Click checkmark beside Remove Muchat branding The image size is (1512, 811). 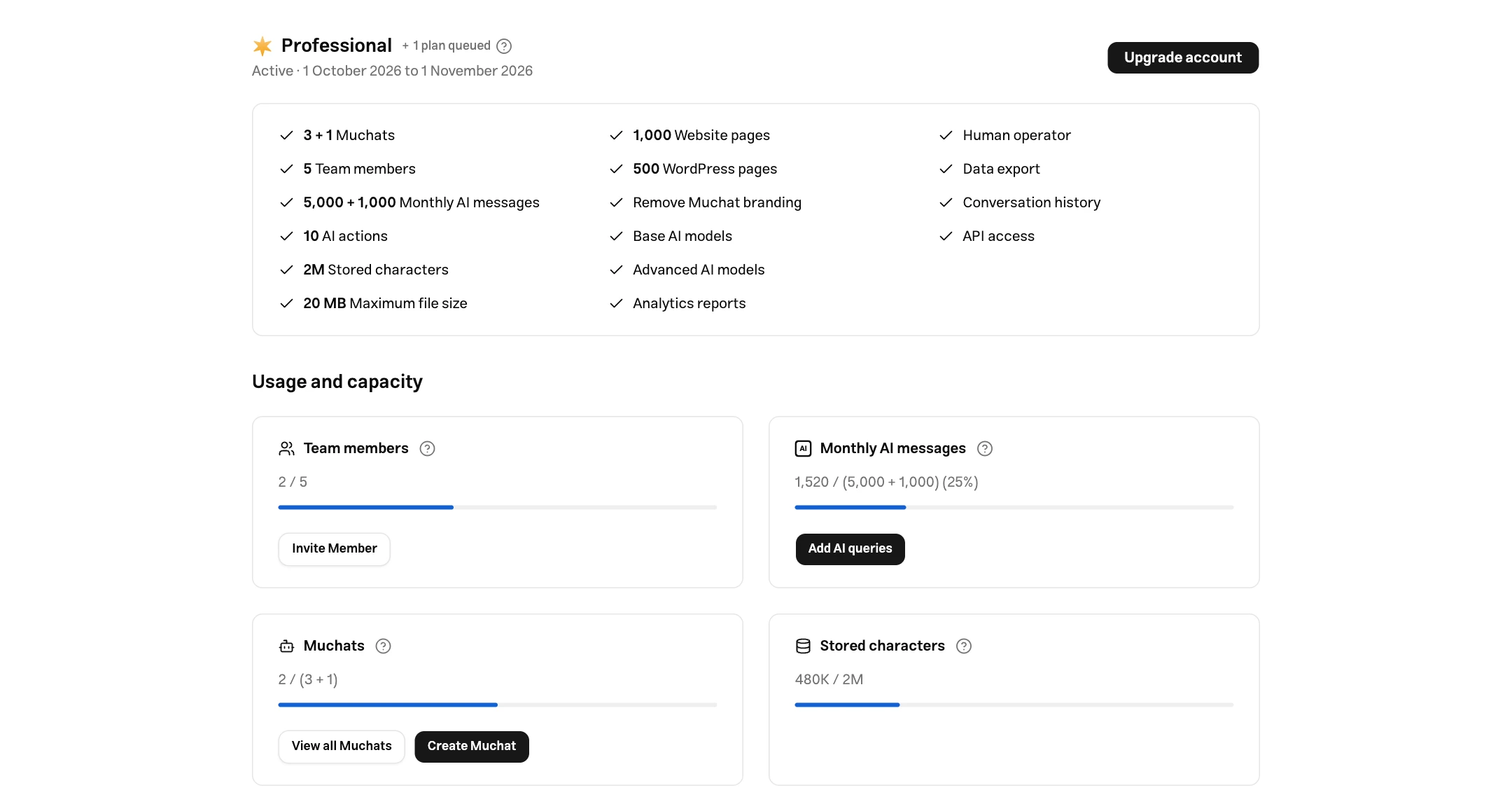(x=616, y=203)
